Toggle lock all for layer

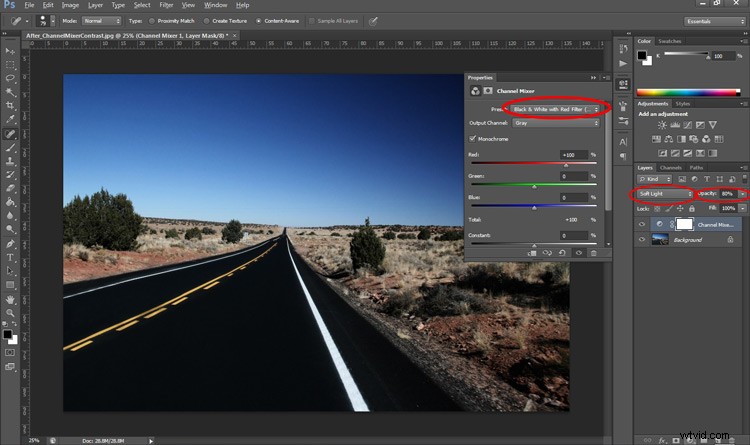pyautogui.click(x=692, y=209)
